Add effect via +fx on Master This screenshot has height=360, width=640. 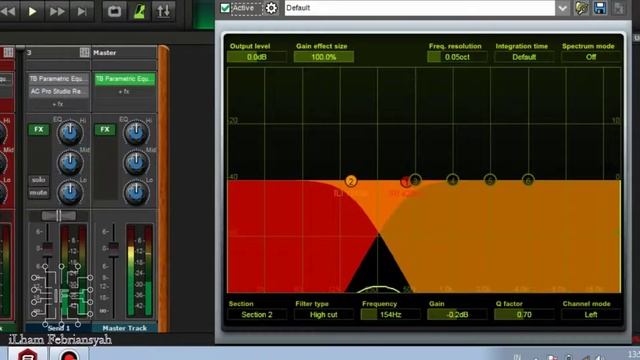(124, 92)
